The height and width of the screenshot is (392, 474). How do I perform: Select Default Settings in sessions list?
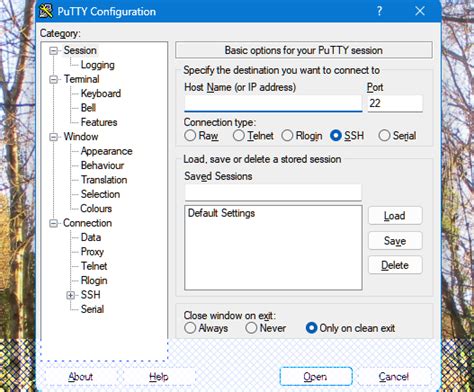pos(221,213)
